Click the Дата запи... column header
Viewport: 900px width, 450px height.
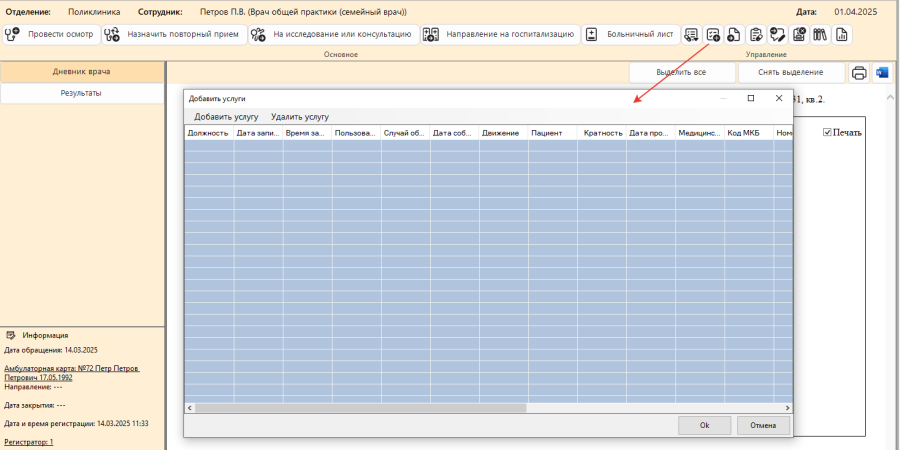point(258,133)
